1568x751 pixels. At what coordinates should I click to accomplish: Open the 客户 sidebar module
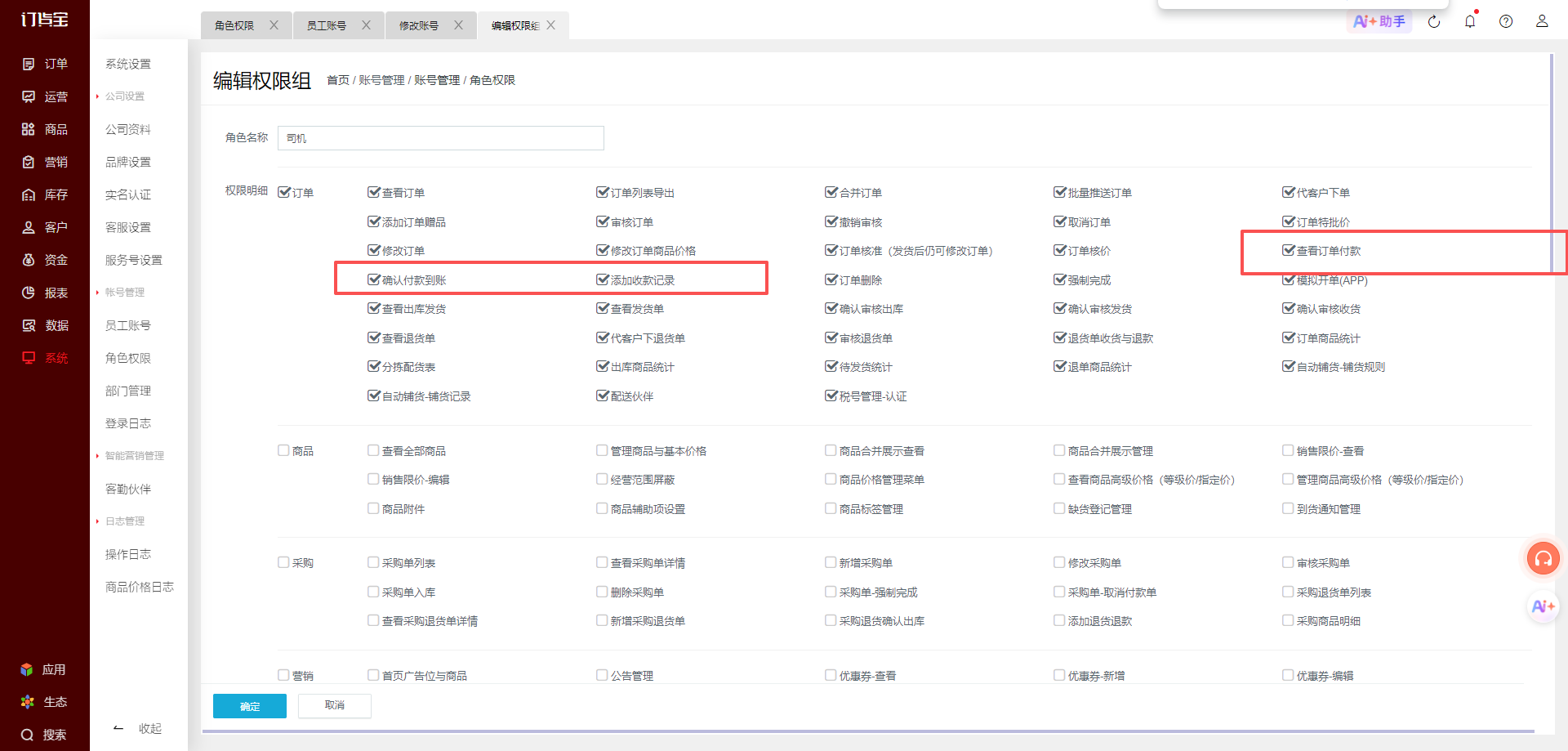tap(45, 227)
